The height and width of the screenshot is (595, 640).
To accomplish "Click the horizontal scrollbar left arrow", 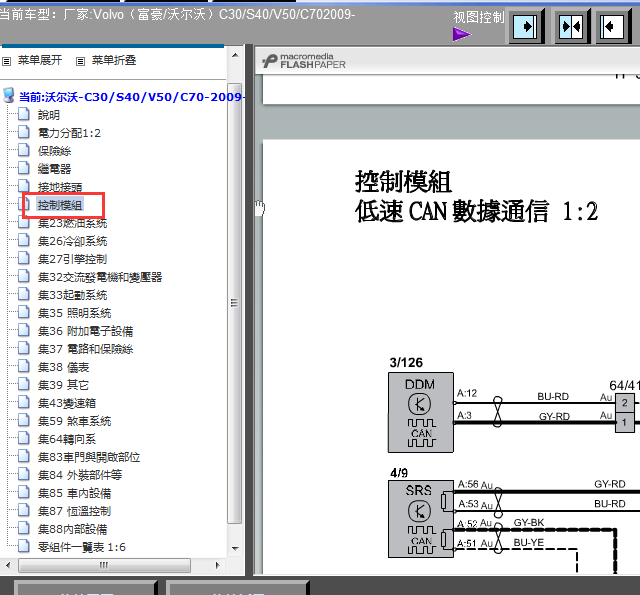I will click(8, 565).
